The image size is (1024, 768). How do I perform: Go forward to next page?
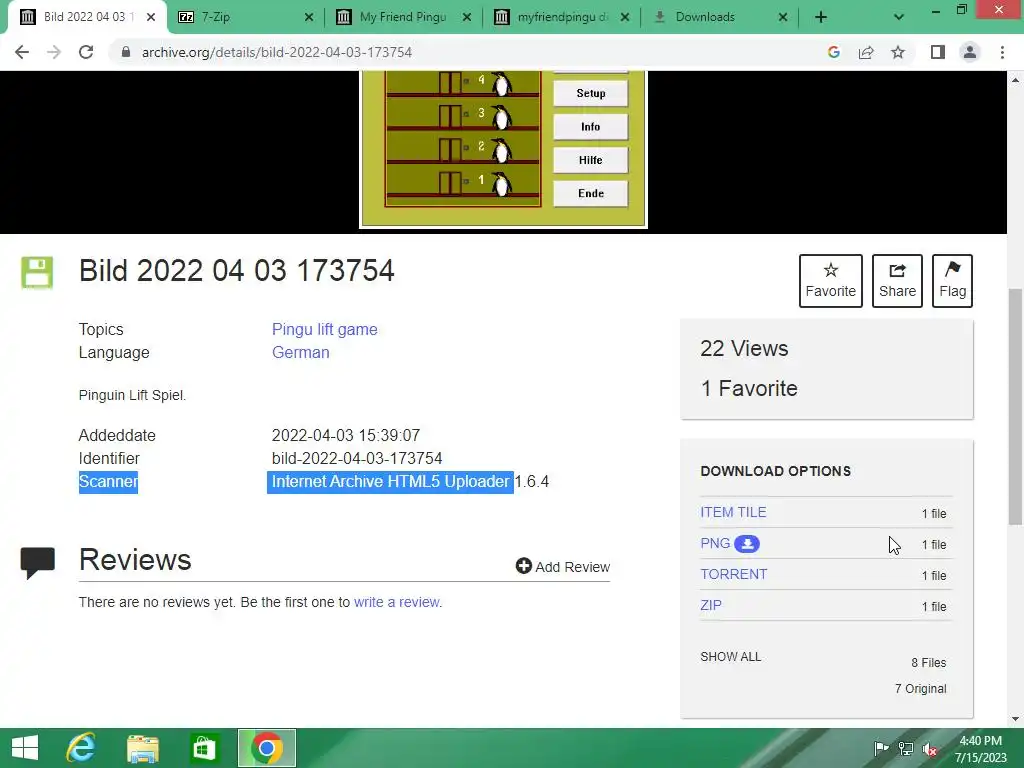(x=54, y=52)
